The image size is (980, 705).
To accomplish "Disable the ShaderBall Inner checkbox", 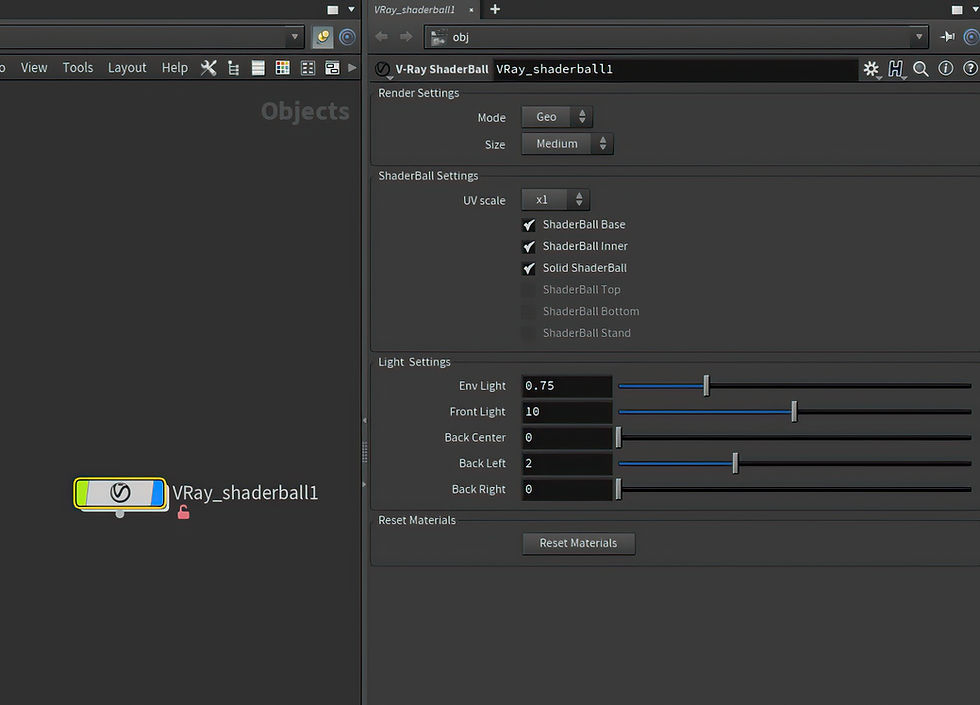I will coord(528,246).
